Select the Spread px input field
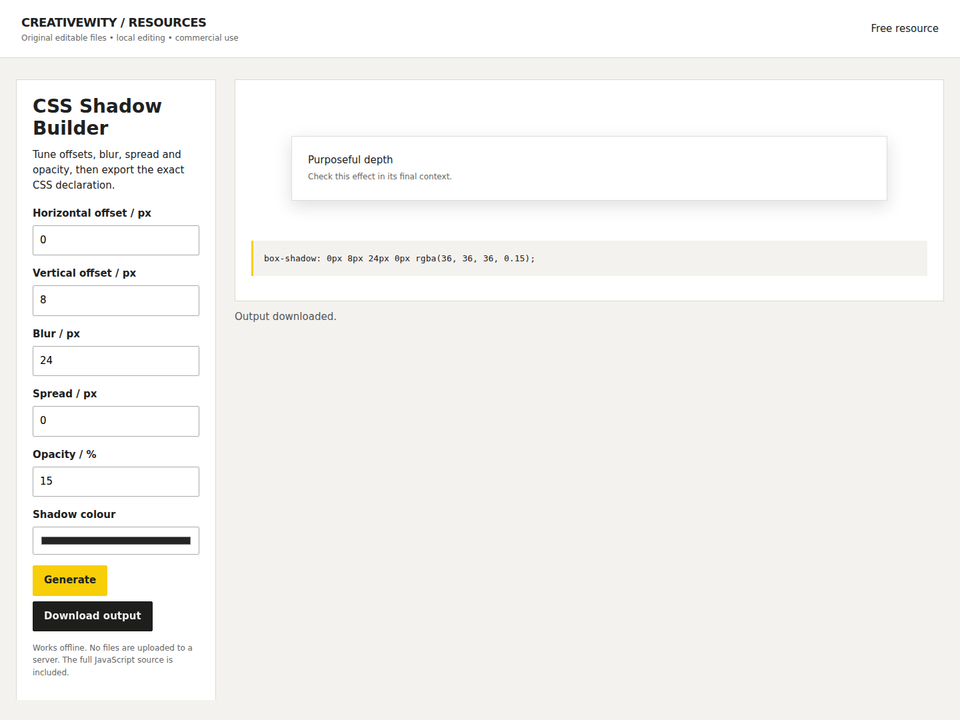This screenshot has height=720, width=960. pos(116,421)
